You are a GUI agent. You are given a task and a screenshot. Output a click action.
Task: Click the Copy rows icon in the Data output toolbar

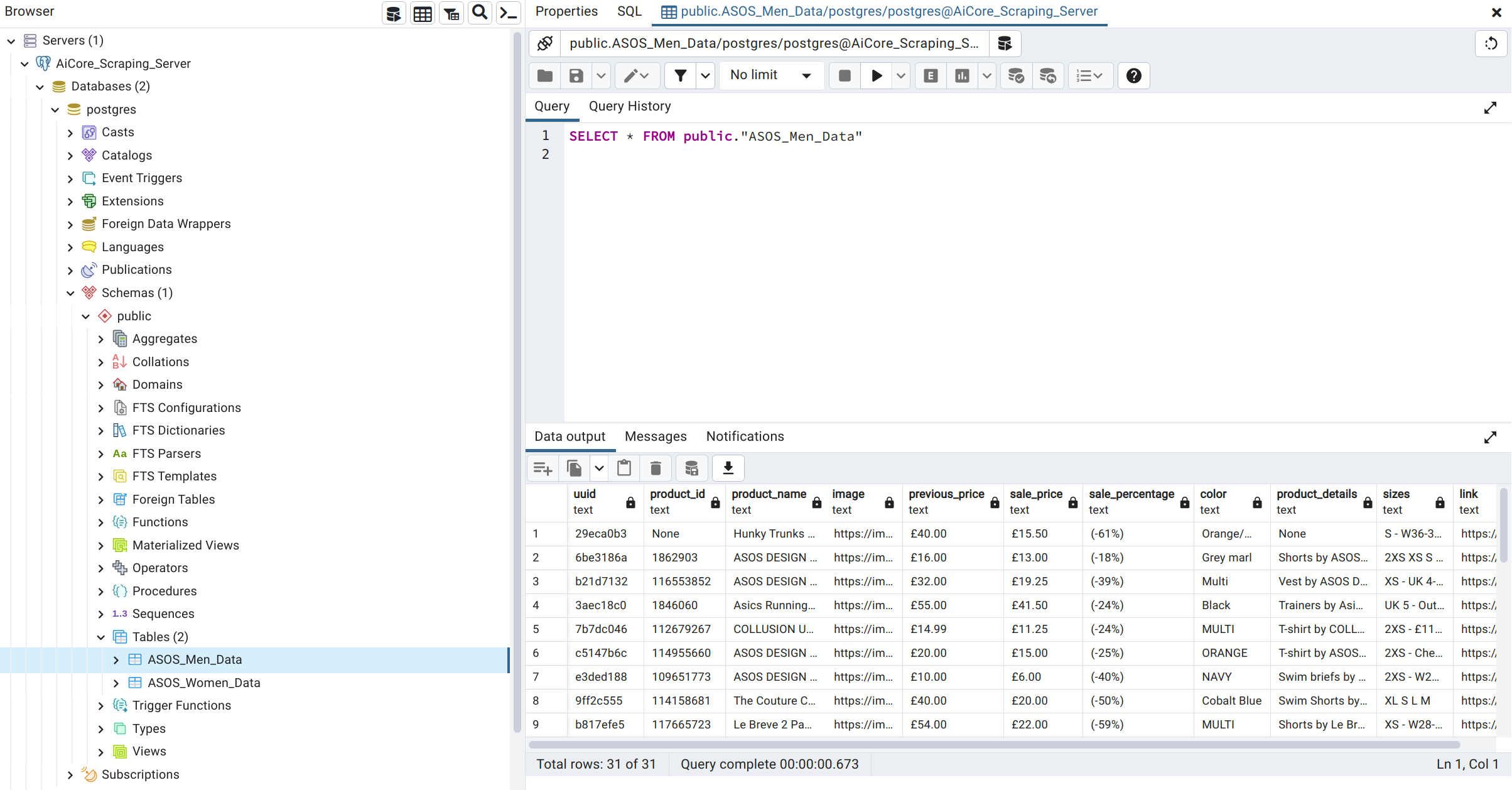point(574,468)
